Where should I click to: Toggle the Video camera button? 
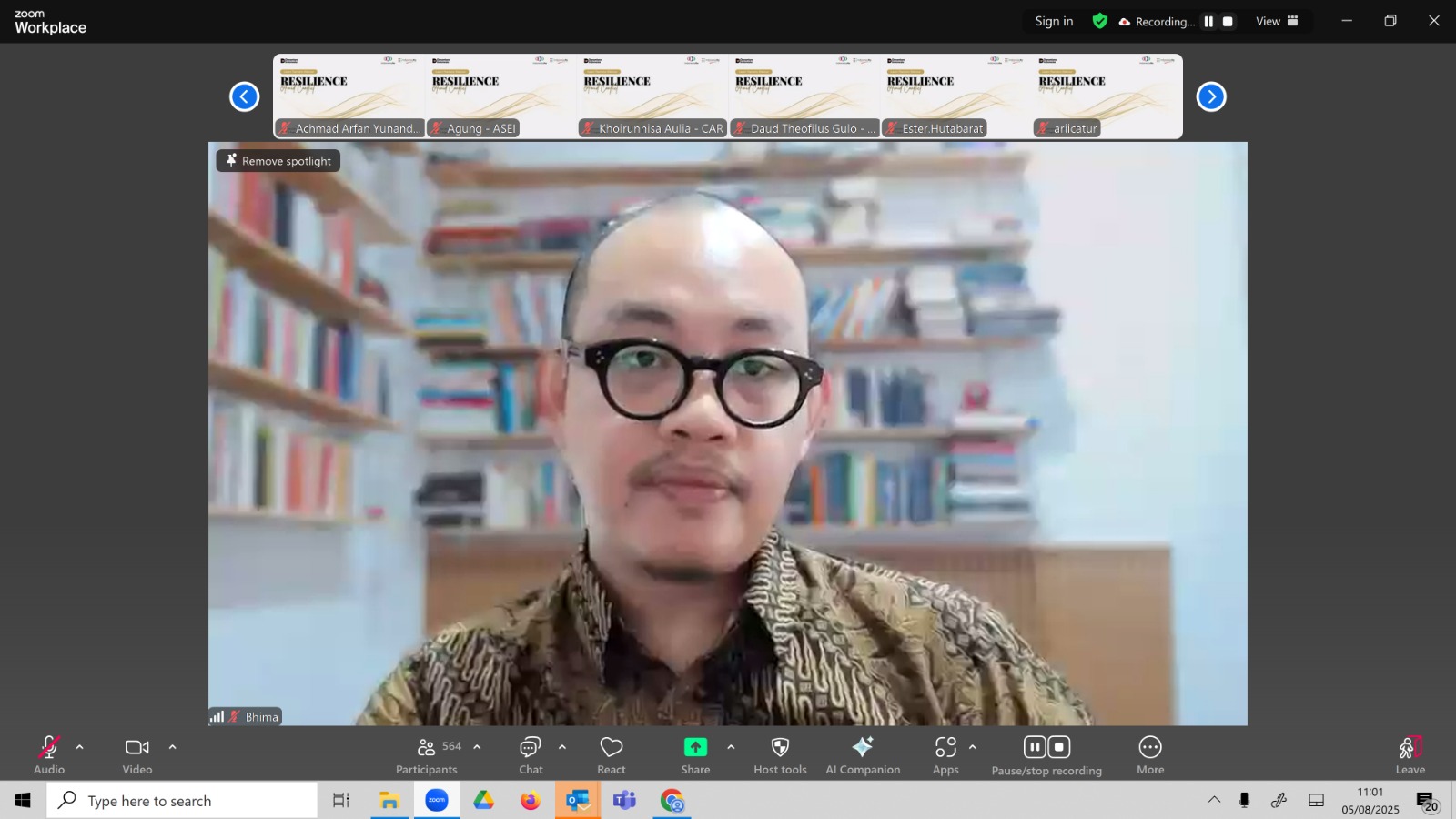[137, 755]
